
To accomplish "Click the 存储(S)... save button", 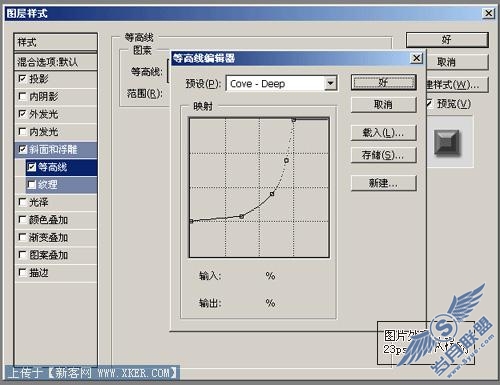I will pos(384,155).
